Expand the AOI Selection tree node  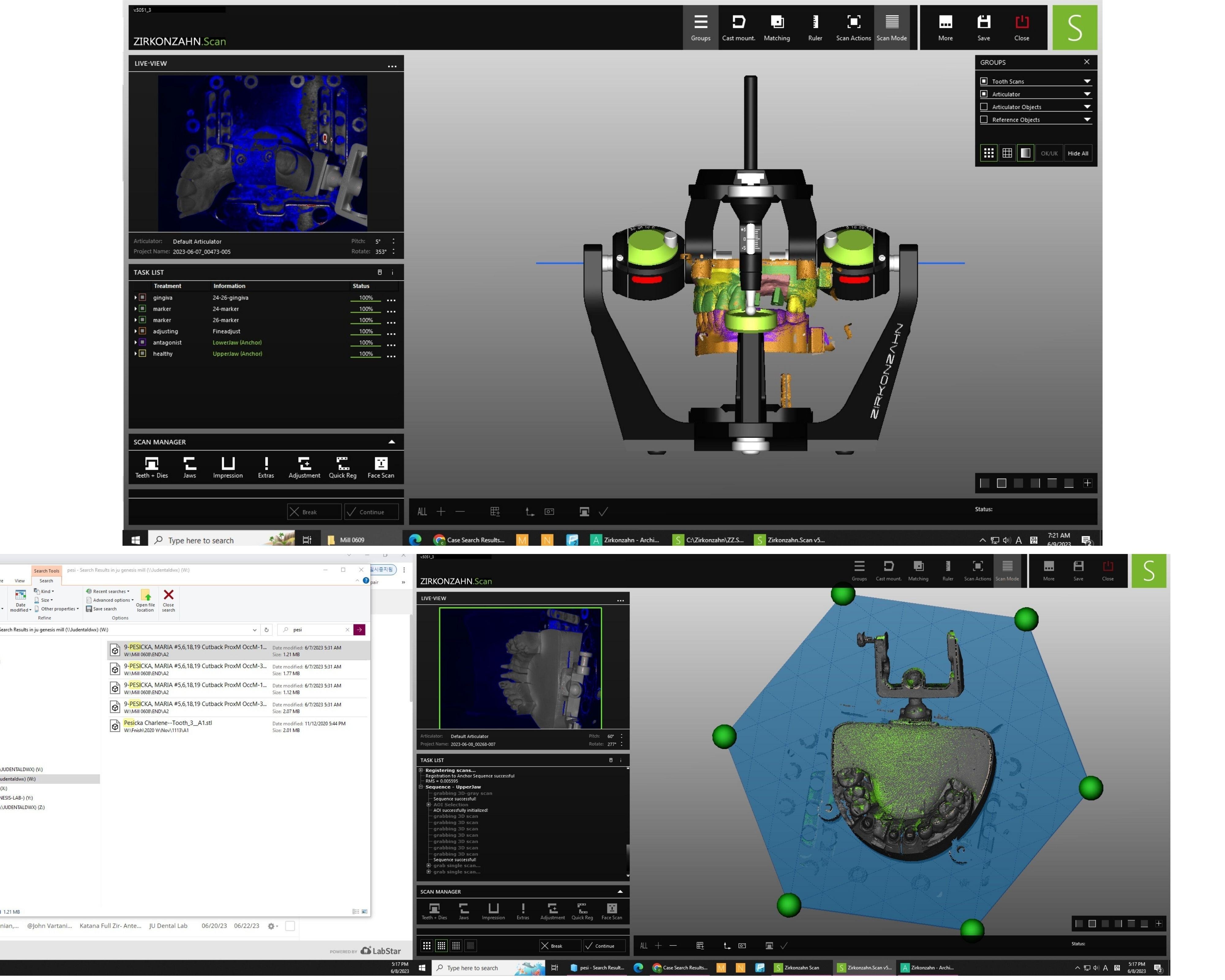coord(429,805)
